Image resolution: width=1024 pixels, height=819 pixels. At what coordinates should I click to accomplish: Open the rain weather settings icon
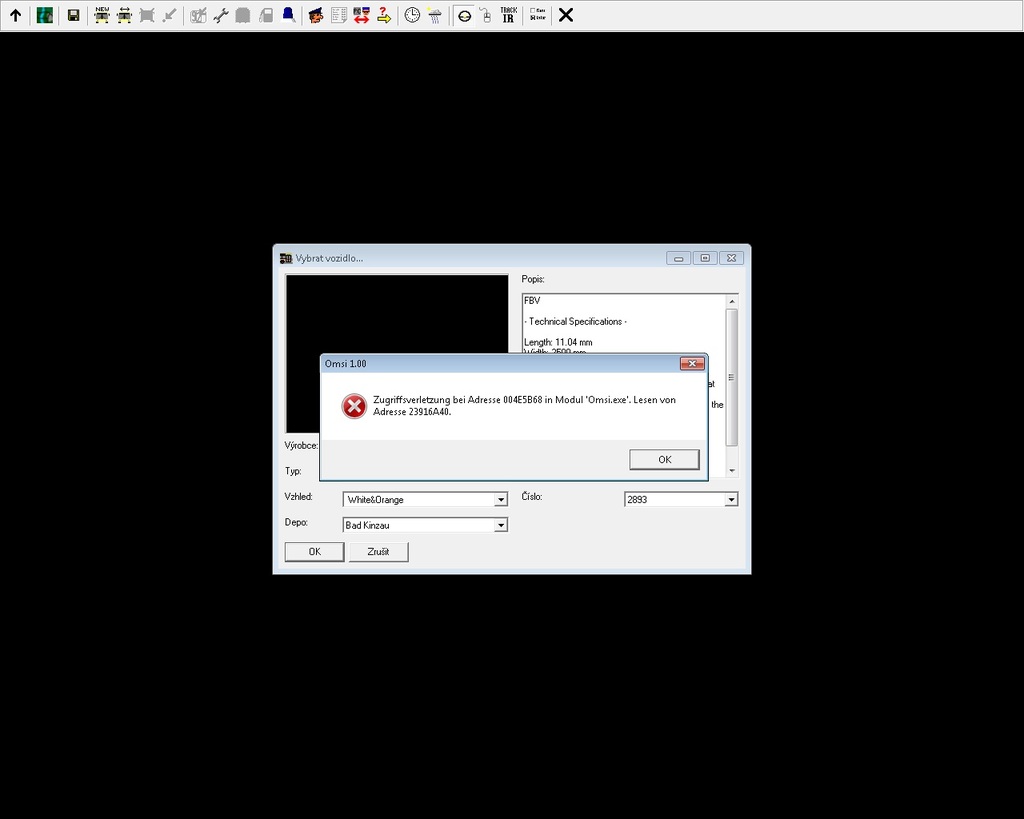(433, 15)
